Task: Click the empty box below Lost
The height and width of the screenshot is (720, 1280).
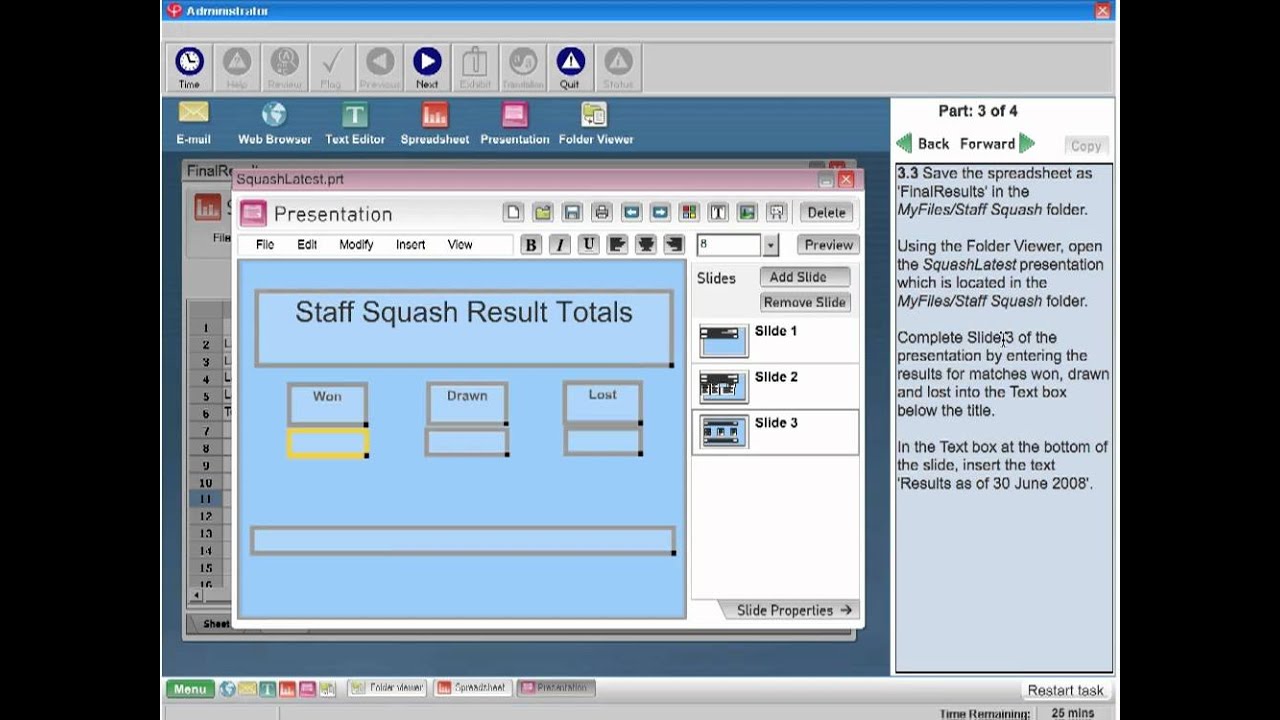Action: click(x=603, y=441)
